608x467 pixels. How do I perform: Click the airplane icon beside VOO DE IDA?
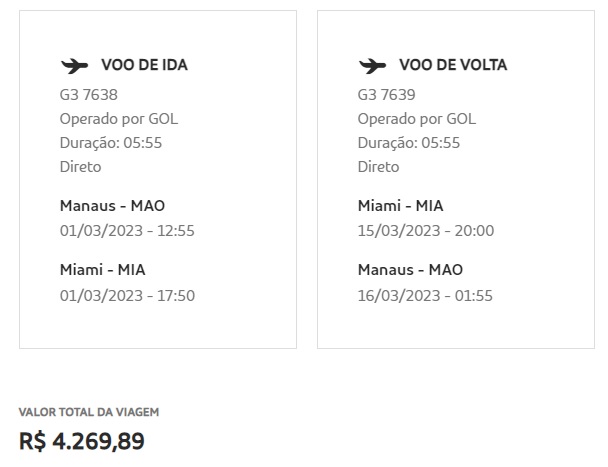(74, 66)
